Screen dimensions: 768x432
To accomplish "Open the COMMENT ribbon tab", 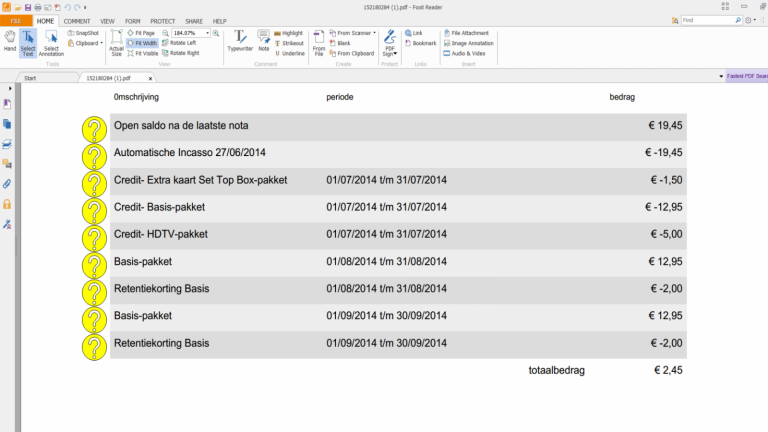I will click(x=76, y=20).
